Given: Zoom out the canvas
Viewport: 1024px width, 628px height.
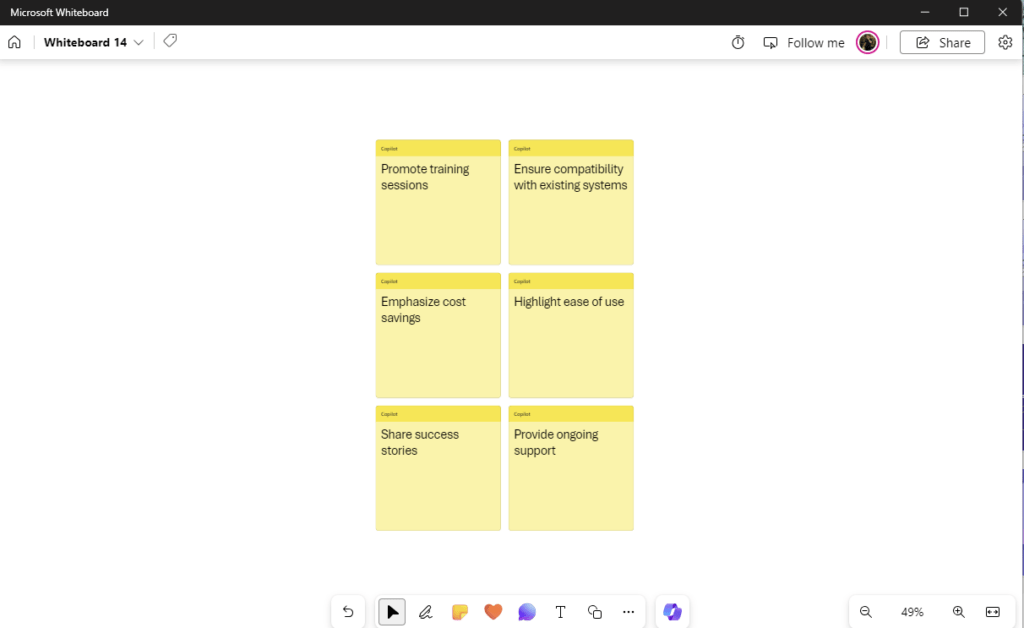Looking at the screenshot, I should pos(866,612).
